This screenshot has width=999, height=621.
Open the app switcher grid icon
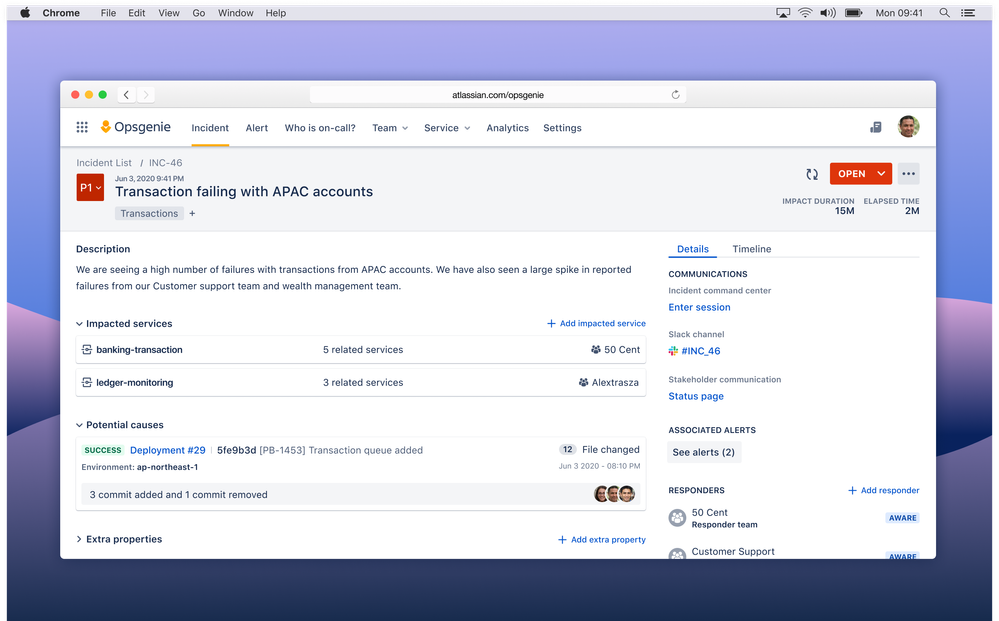[x=82, y=127]
